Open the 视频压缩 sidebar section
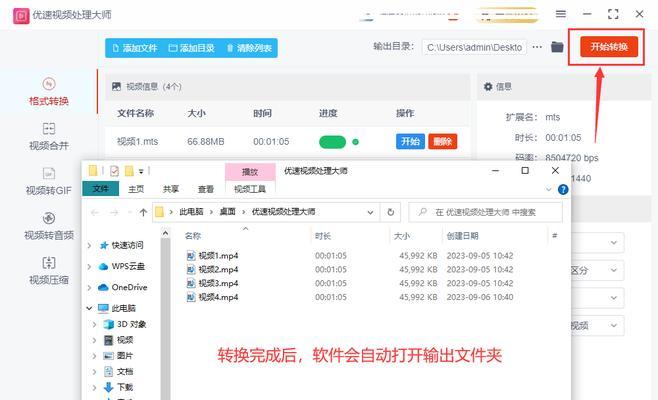This screenshot has height=400, width=658. 49,272
